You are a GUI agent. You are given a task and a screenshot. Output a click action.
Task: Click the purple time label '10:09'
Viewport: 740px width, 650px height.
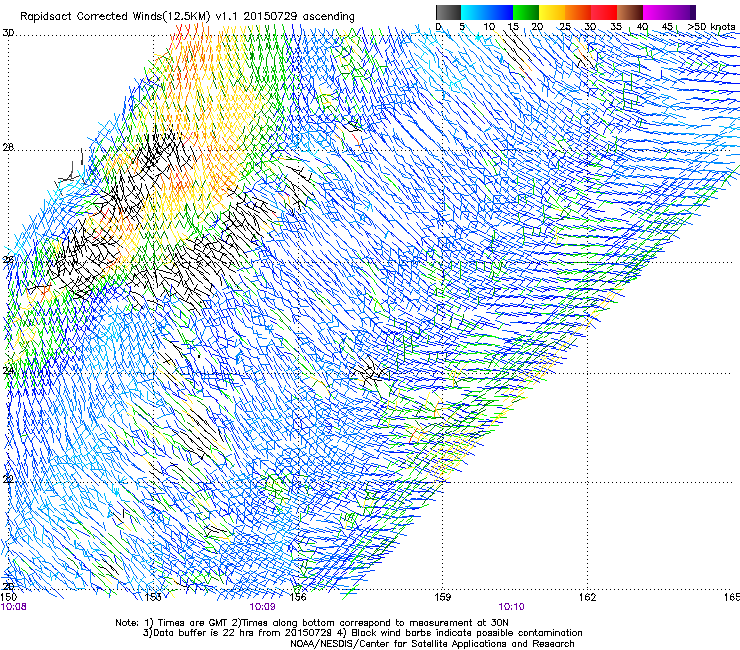point(262,607)
